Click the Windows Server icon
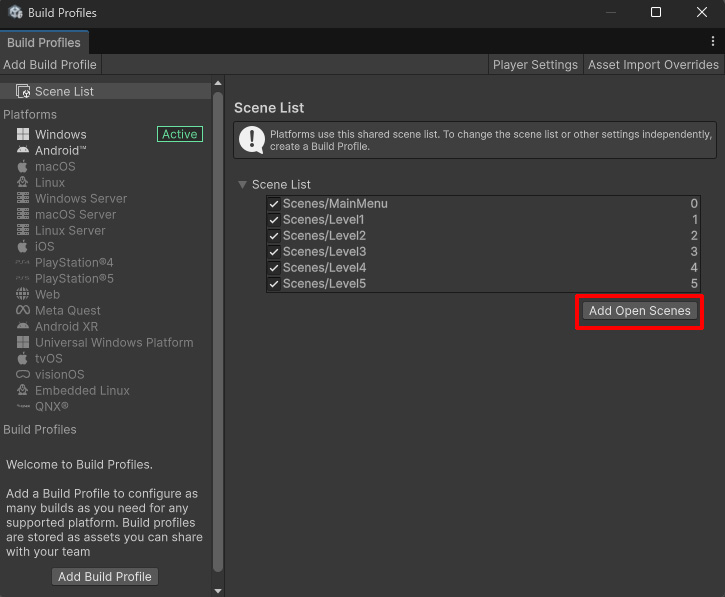725x597 pixels. tap(23, 198)
